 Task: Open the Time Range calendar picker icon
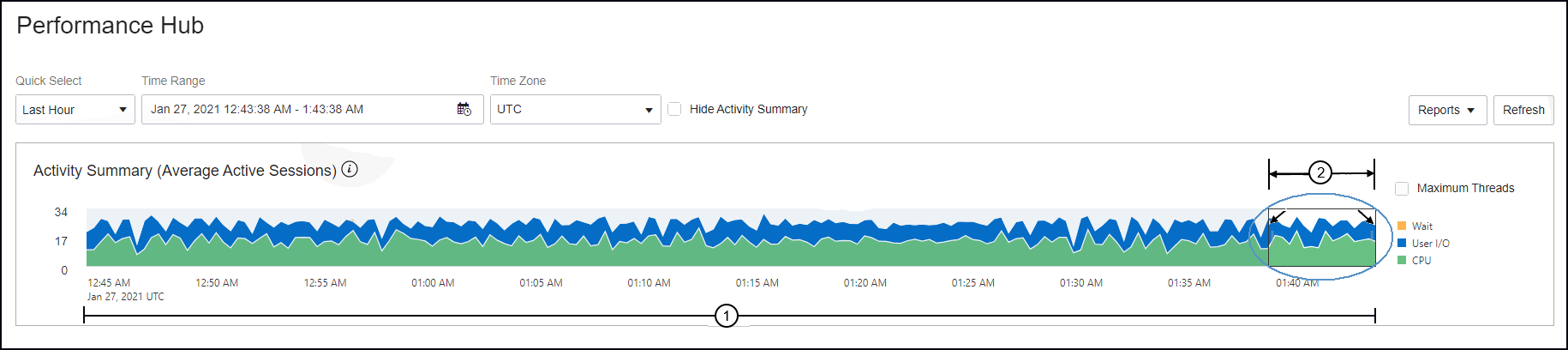click(464, 109)
